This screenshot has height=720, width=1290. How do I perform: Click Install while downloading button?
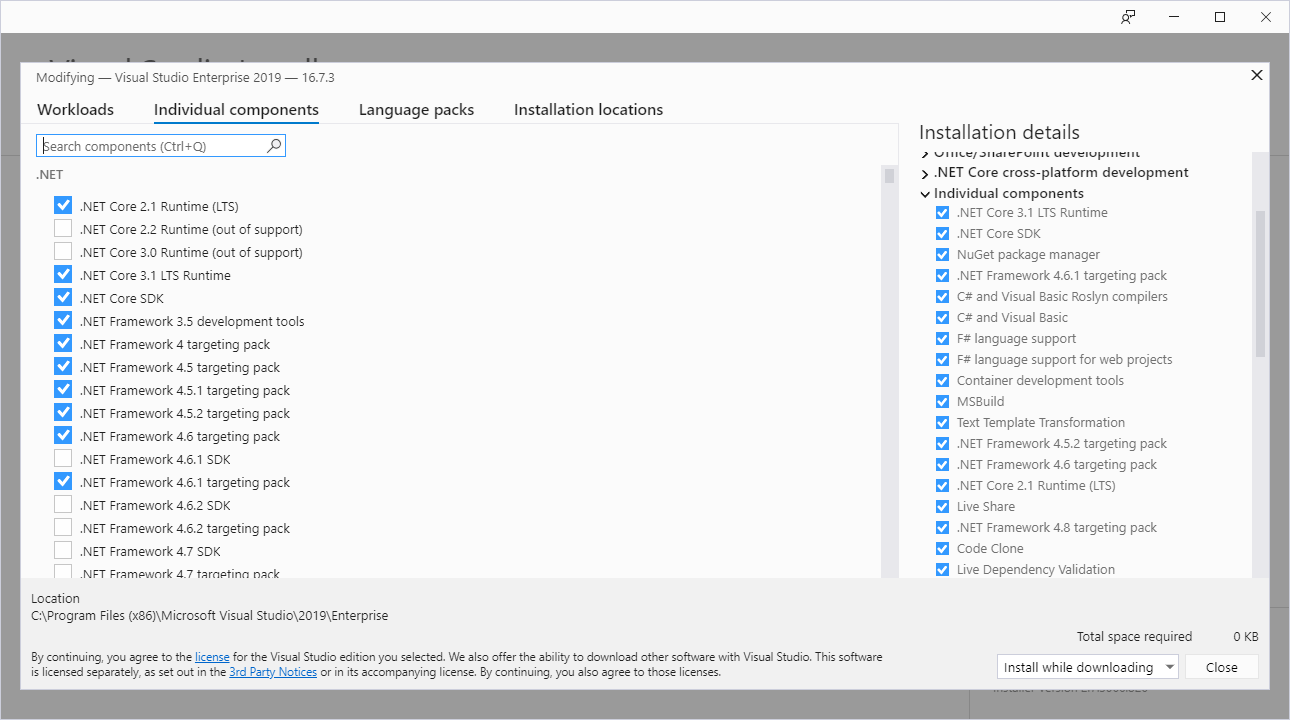click(1079, 667)
